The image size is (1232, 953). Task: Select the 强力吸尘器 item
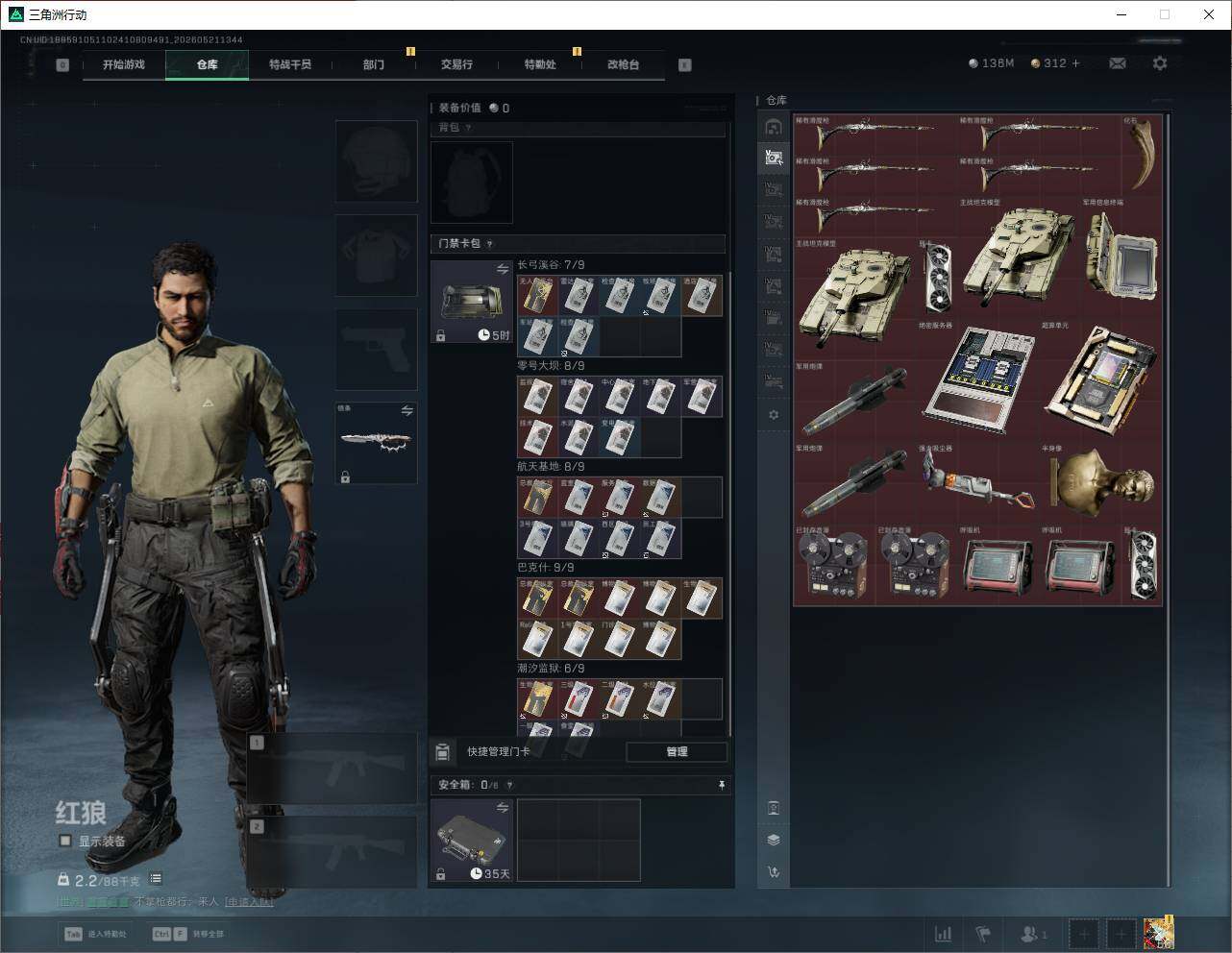tap(977, 482)
